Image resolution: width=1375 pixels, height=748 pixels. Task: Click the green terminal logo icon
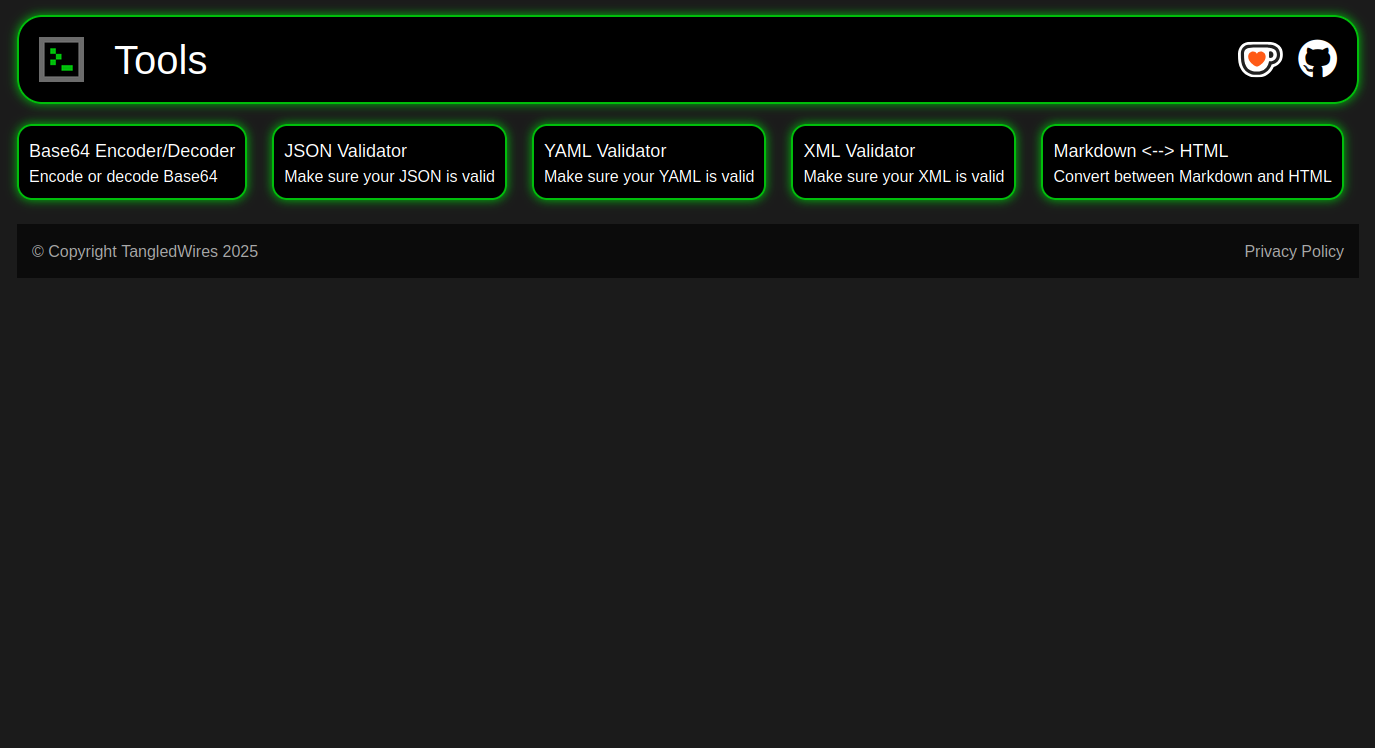tap(61, 59)
